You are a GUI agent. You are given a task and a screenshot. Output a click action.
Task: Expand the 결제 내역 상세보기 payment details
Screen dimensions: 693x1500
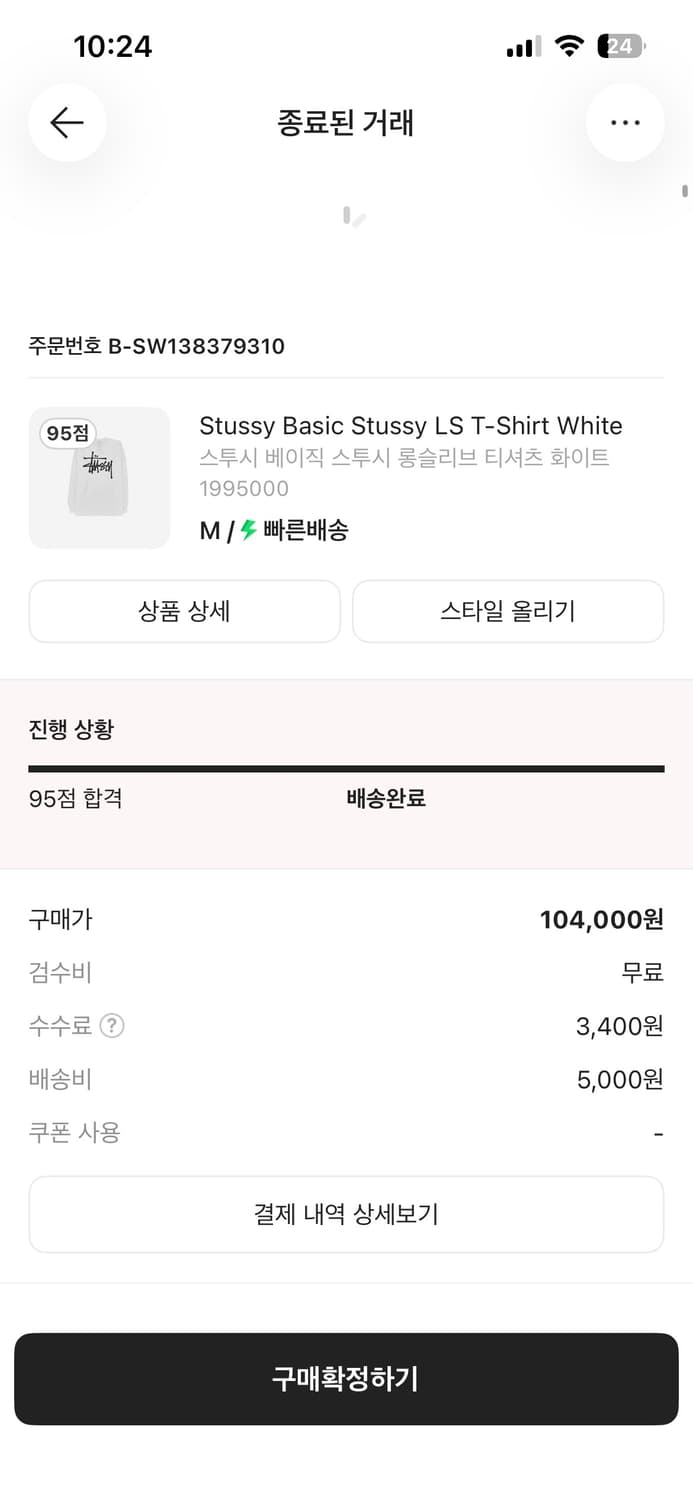[x=346, y=1214]
